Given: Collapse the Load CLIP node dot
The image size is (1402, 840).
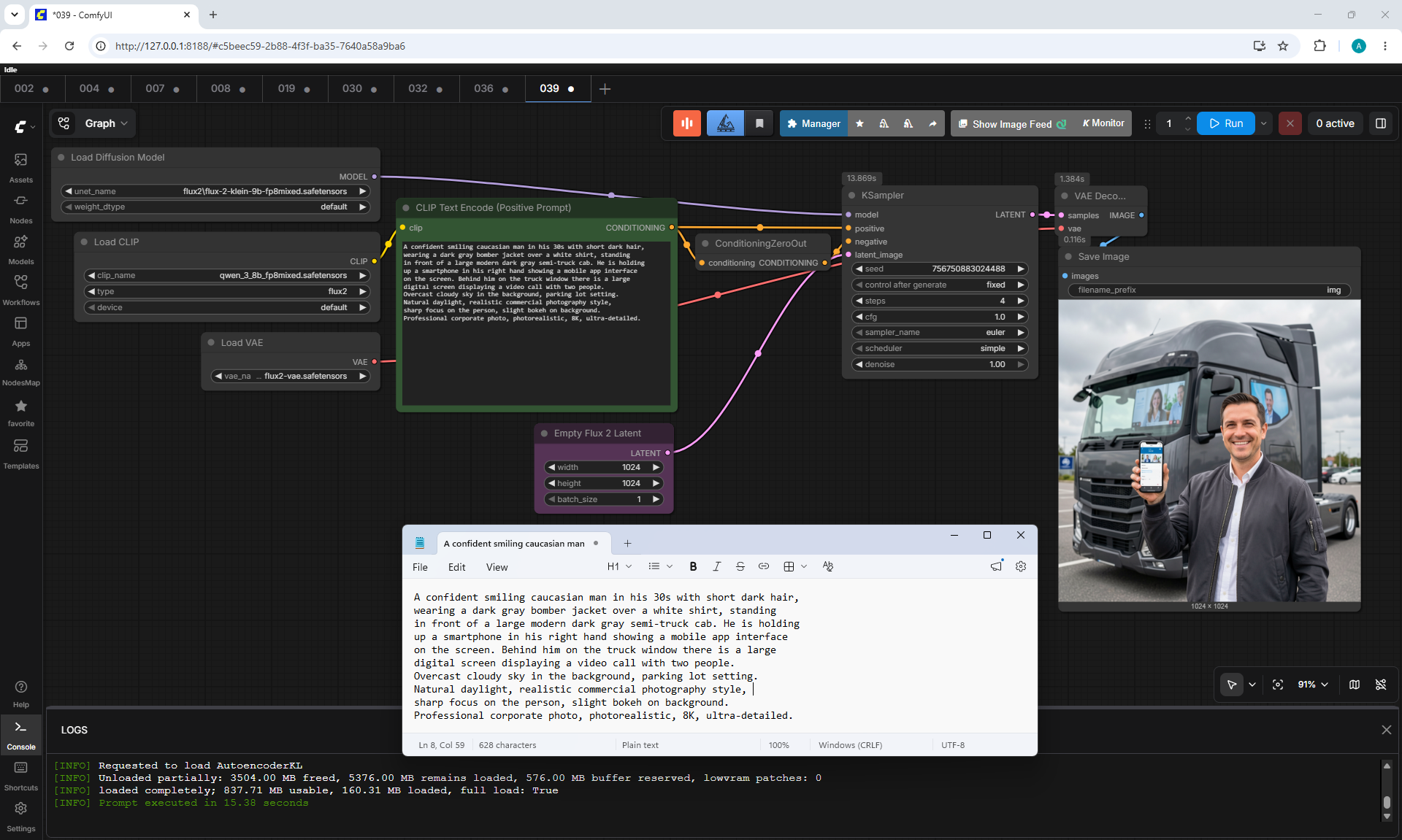Looking at the screenshot, I should point(84,242).
